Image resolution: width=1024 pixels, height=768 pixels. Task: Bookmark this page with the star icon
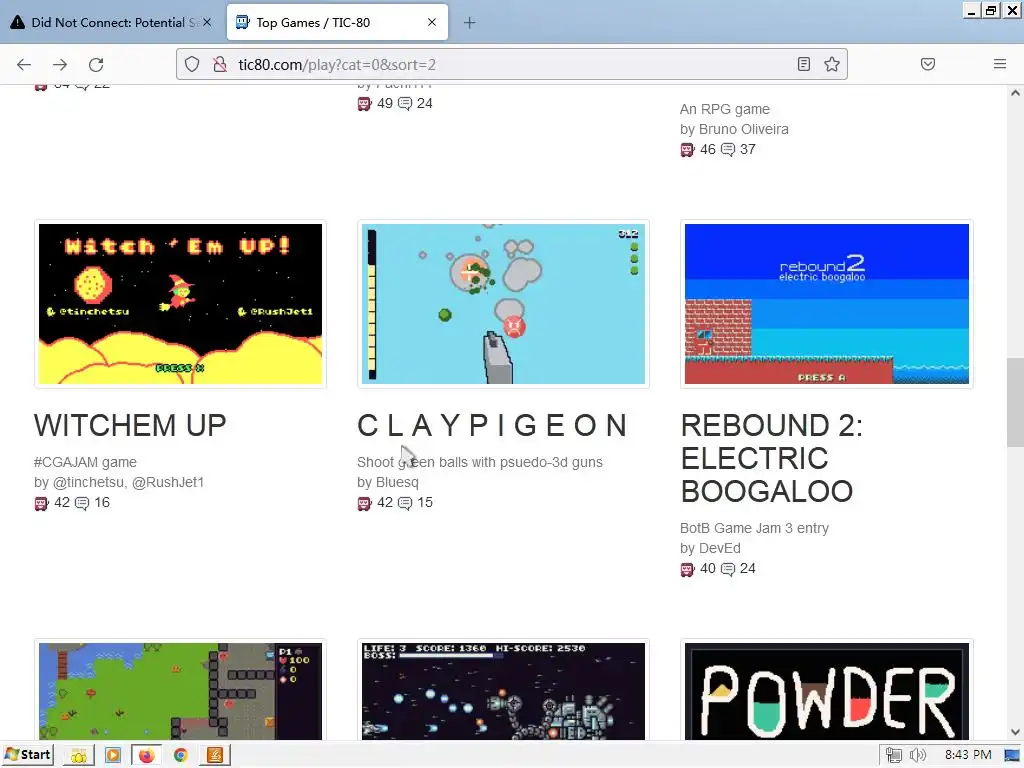click(x=831, y=64)
